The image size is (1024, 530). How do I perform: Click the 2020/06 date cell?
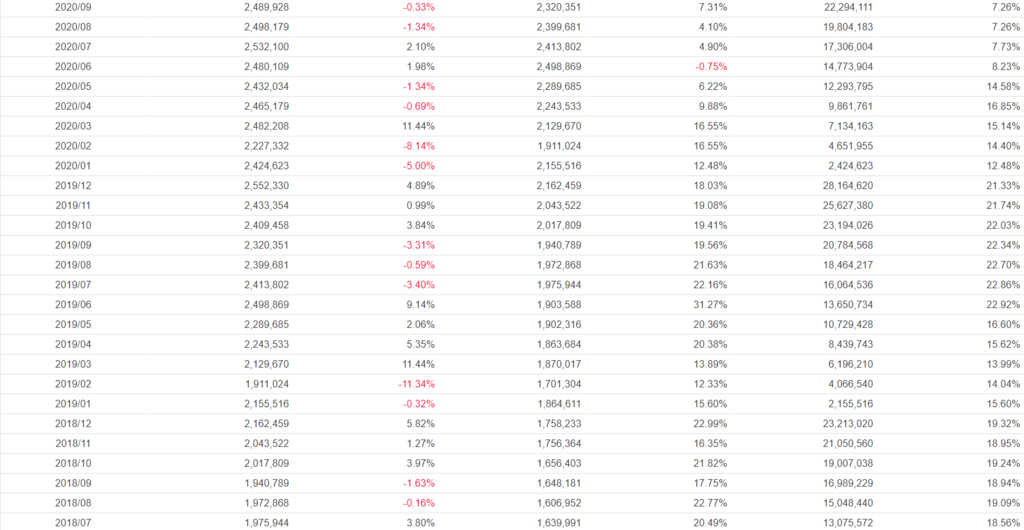[x=72, y=67]
